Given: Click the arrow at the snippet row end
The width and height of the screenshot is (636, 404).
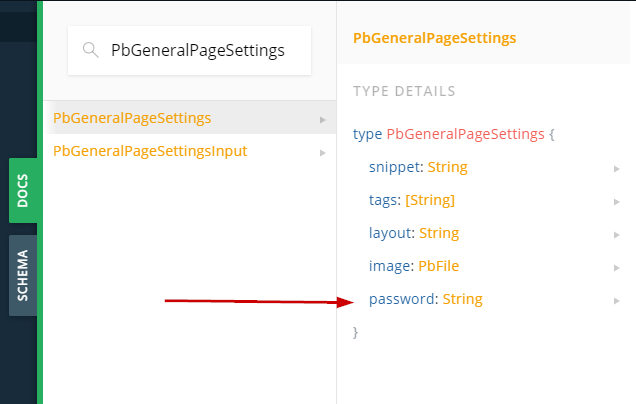Looking at the screenshot, I should click(617, 168).
